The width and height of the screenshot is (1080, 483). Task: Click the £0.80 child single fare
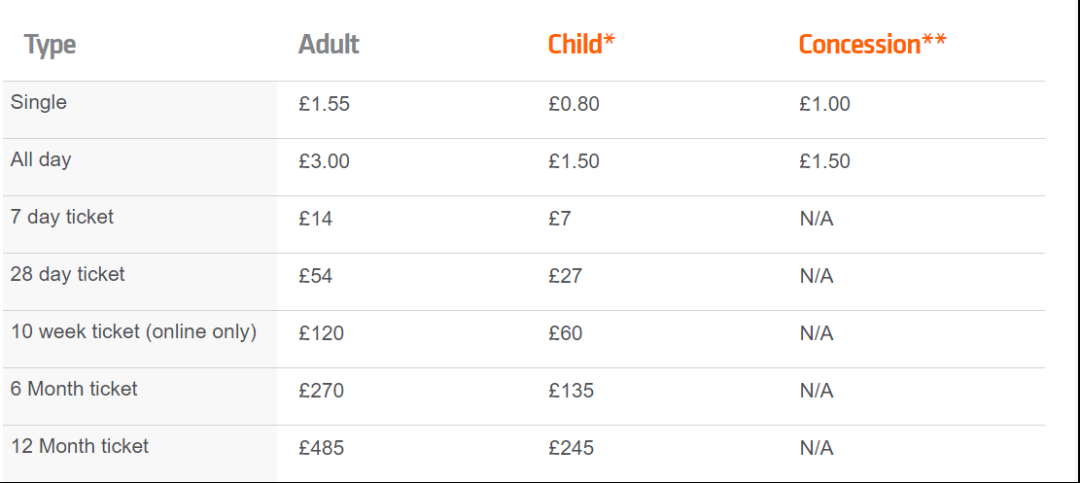pyautogui.click(x=574, y=104)
